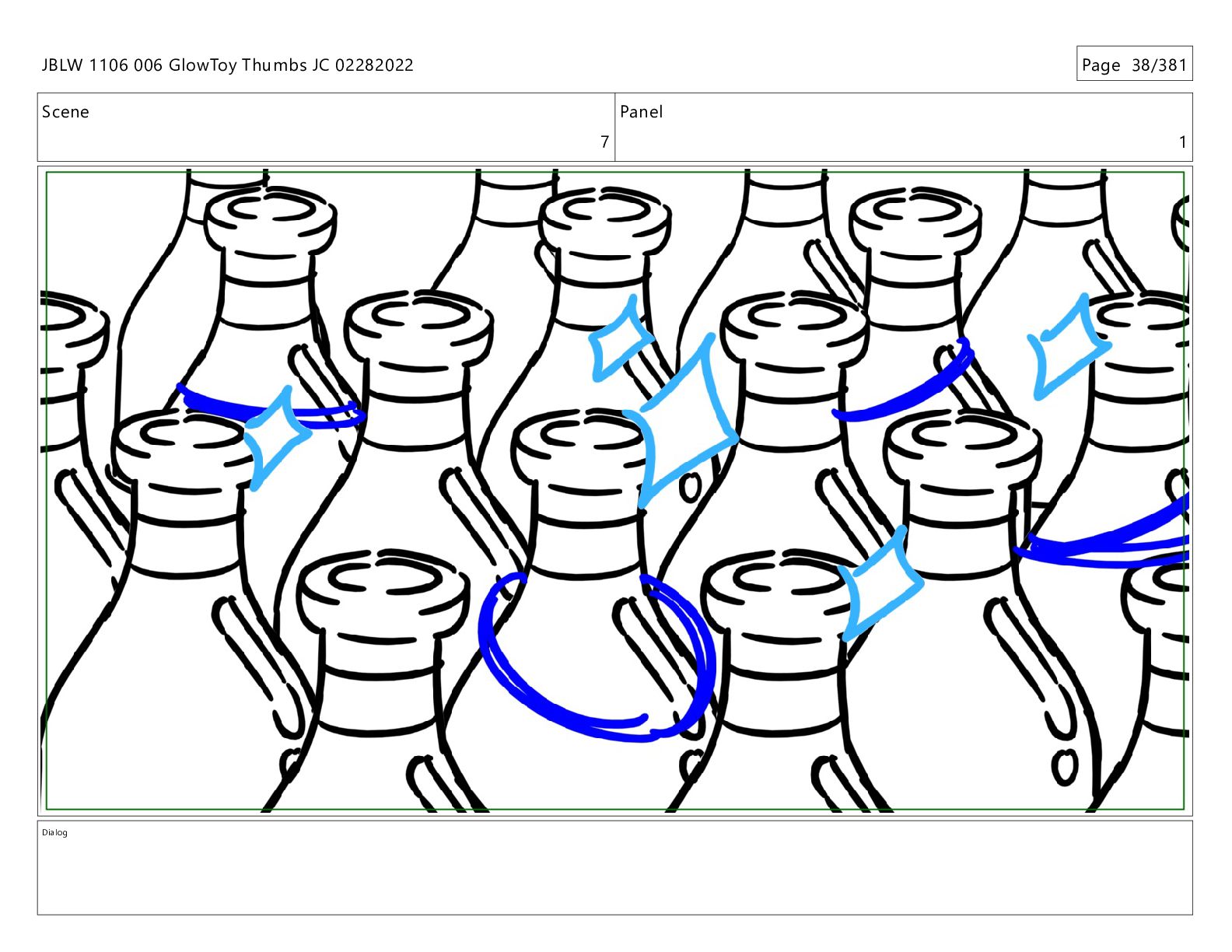This screenshot has width=1232, height=952.
Task: Click the dark blue ring on upper left bottle
Action: tap(270, 408)
